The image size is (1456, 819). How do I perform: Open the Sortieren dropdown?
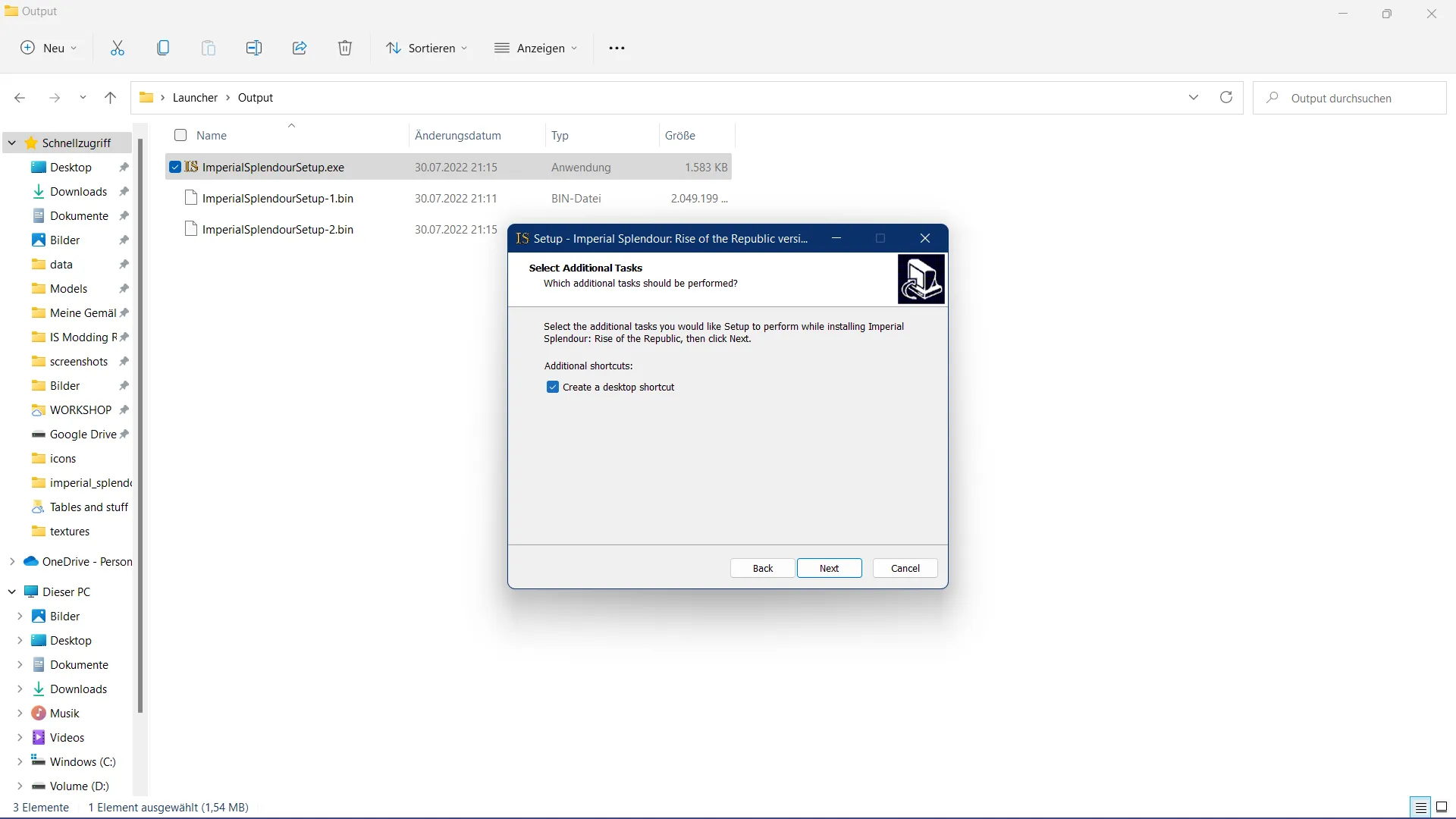pyautogui.click(x=426, y=48)
